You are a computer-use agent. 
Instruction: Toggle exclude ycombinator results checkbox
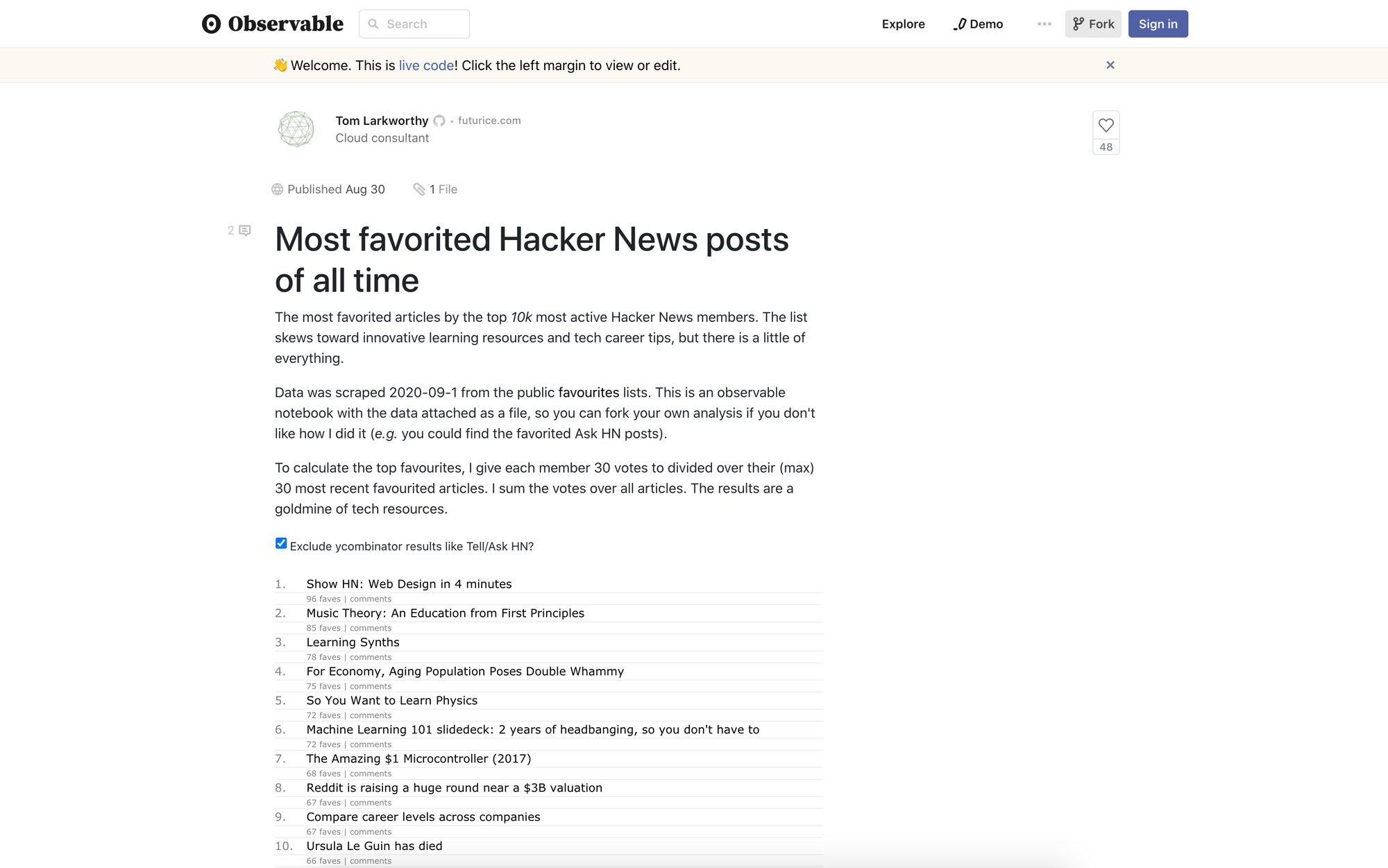(x=280, y=544)
